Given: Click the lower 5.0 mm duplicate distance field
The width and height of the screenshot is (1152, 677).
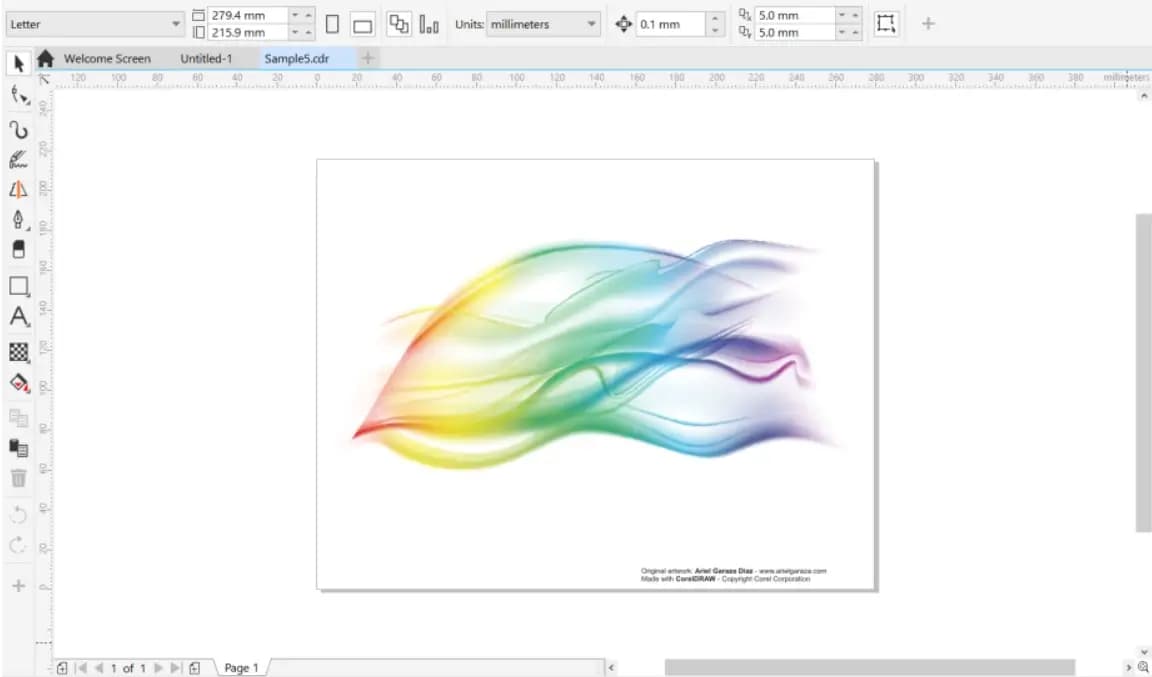Looking at the screenshot, I should (796, 32).
